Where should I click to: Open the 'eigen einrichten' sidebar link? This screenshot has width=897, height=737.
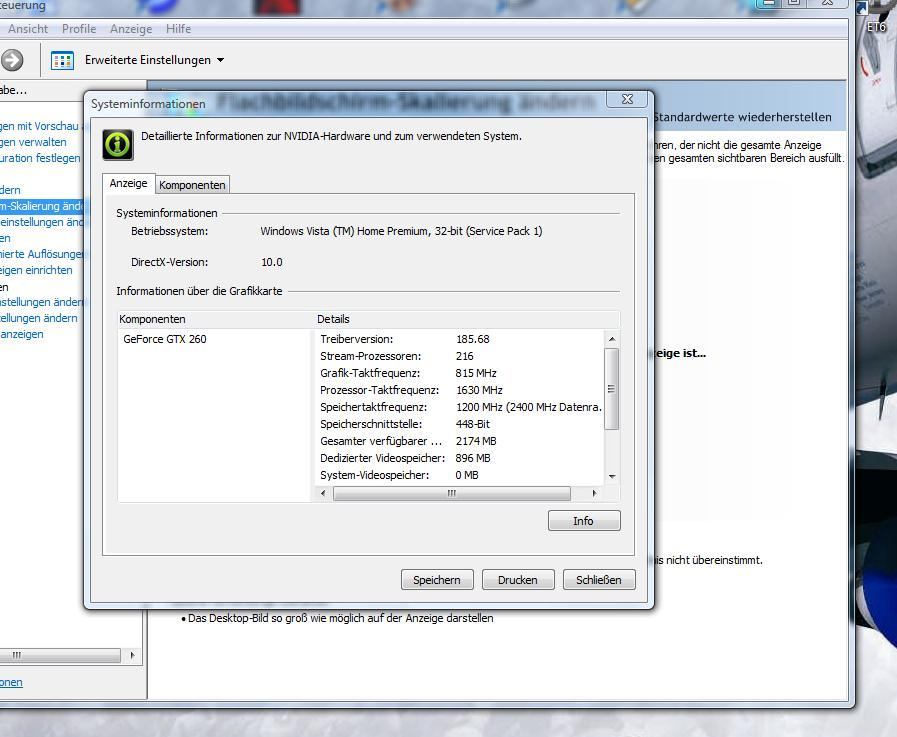click(x=37, y=270)
